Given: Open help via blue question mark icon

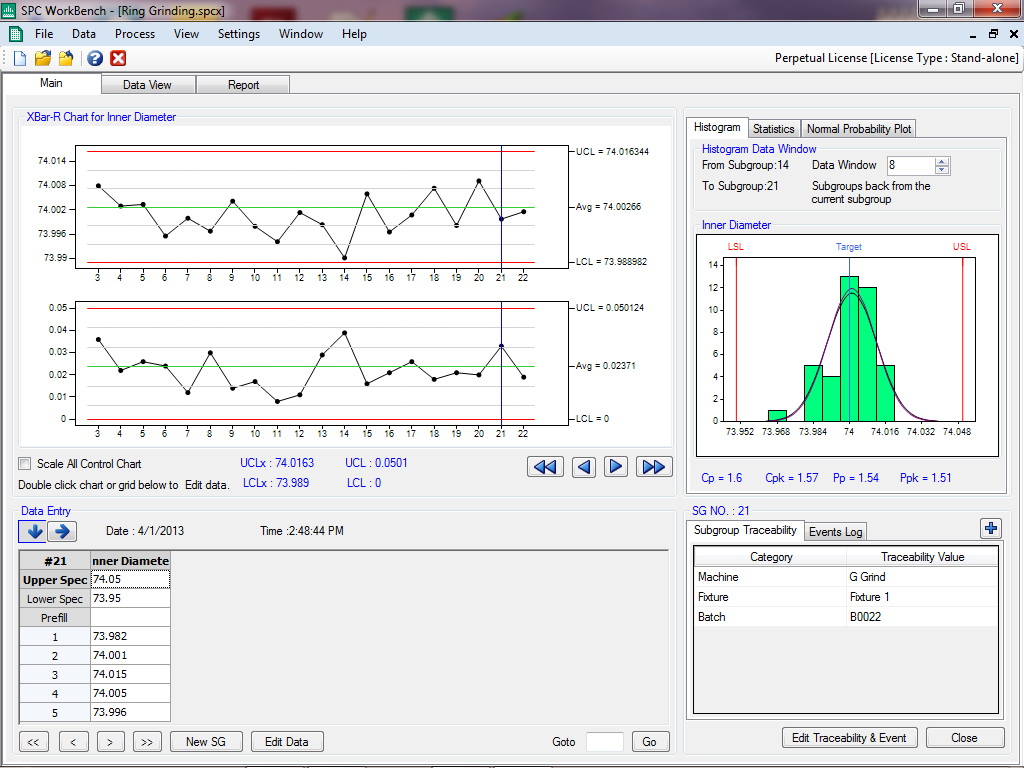Looking at the screenshot, I should coord(95,58).
